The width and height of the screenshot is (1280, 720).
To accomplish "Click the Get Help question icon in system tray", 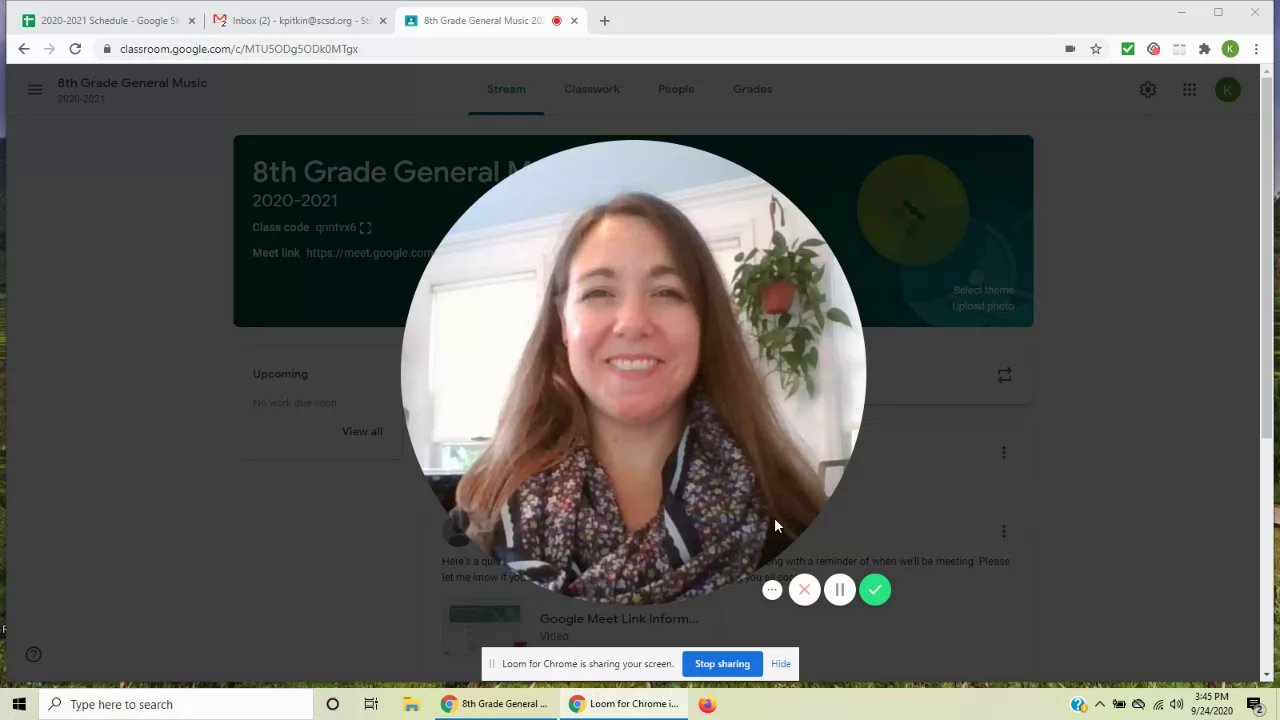I will tap(1078, 704).
